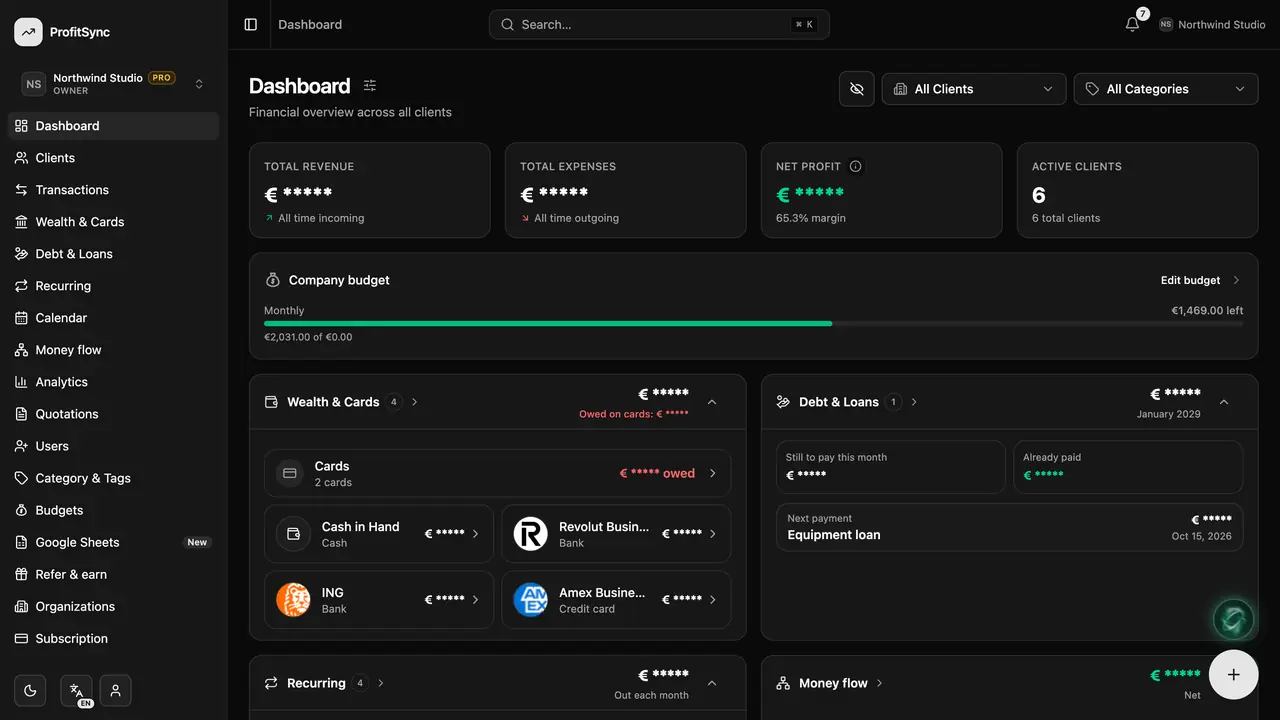Toggle dark mode moon button

point(30,691)
